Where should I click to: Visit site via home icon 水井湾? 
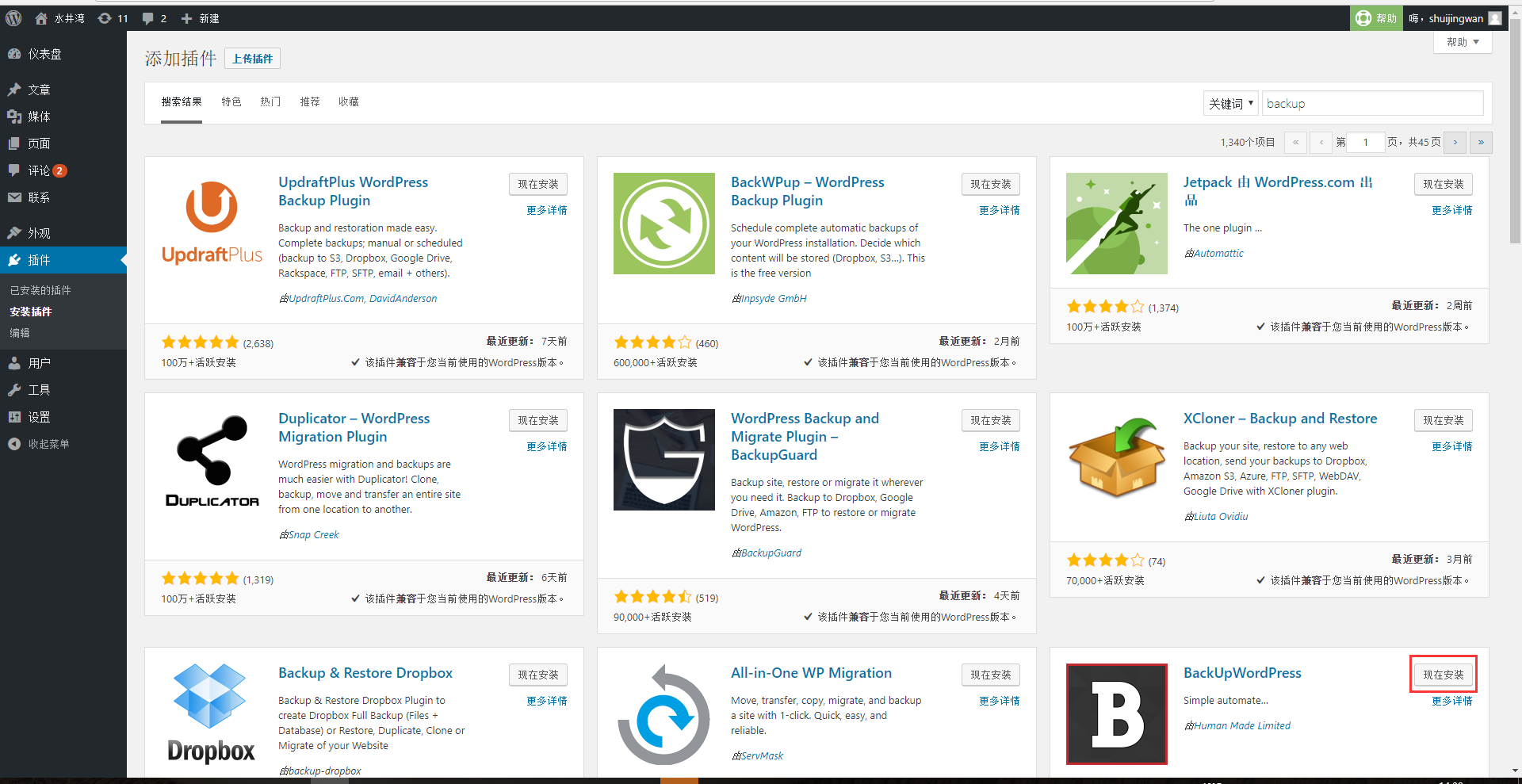tap(41, 18)
